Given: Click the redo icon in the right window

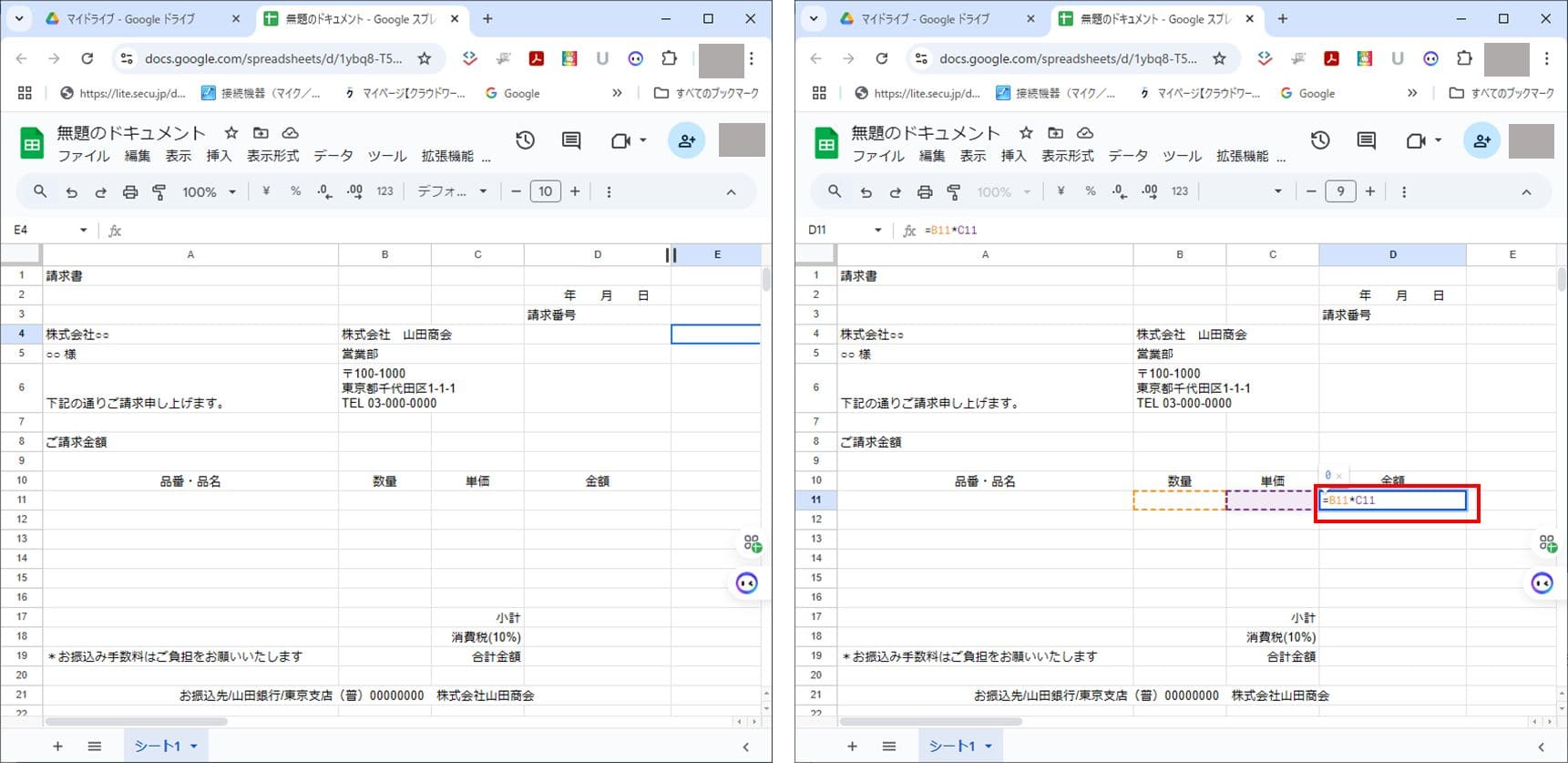Looking at the screenshot, I should pyautogui.click(x=895, y=192).
